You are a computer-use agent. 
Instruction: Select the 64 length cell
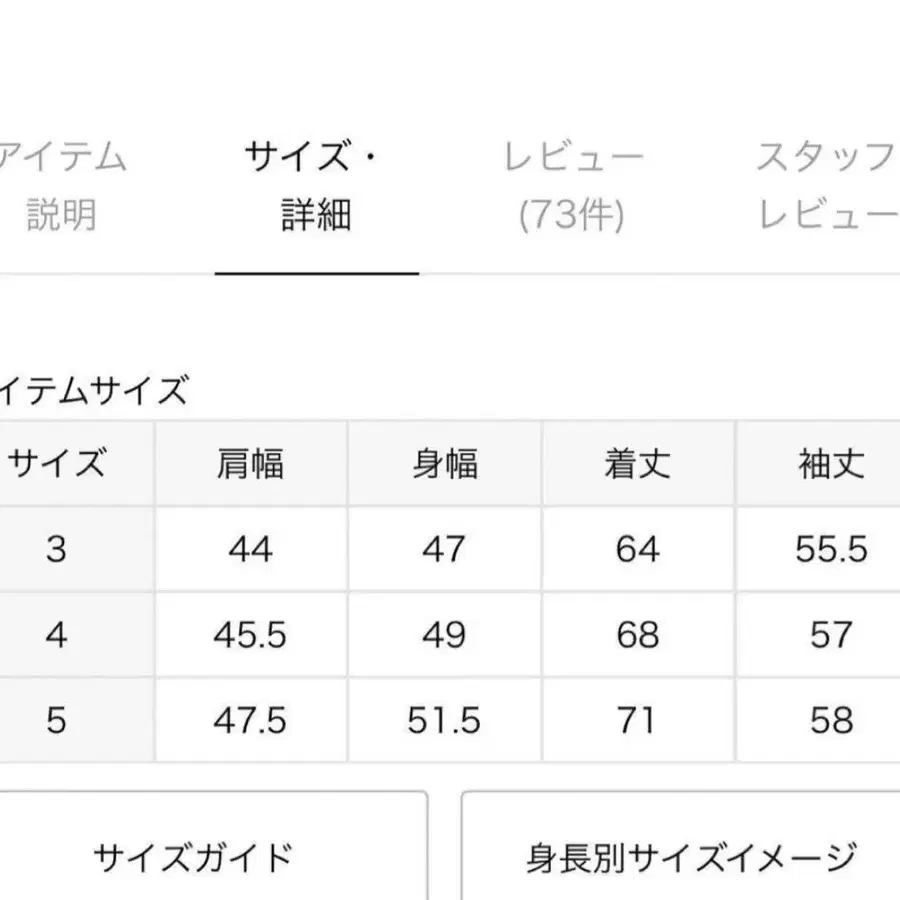(x=638, y=549)
